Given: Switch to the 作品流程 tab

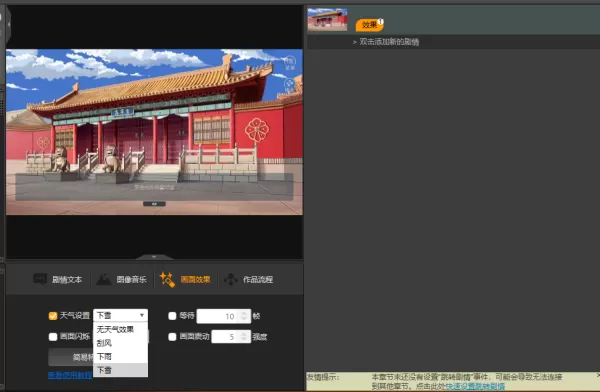Looking at the screenshot, I should coord(249,279).
